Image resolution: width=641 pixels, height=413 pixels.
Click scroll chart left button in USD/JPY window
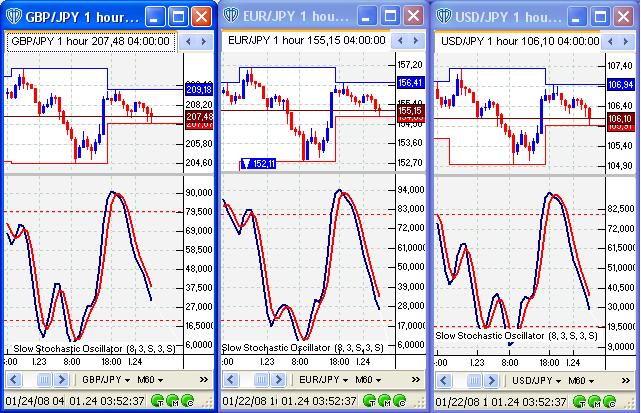[x=444, y=380]
